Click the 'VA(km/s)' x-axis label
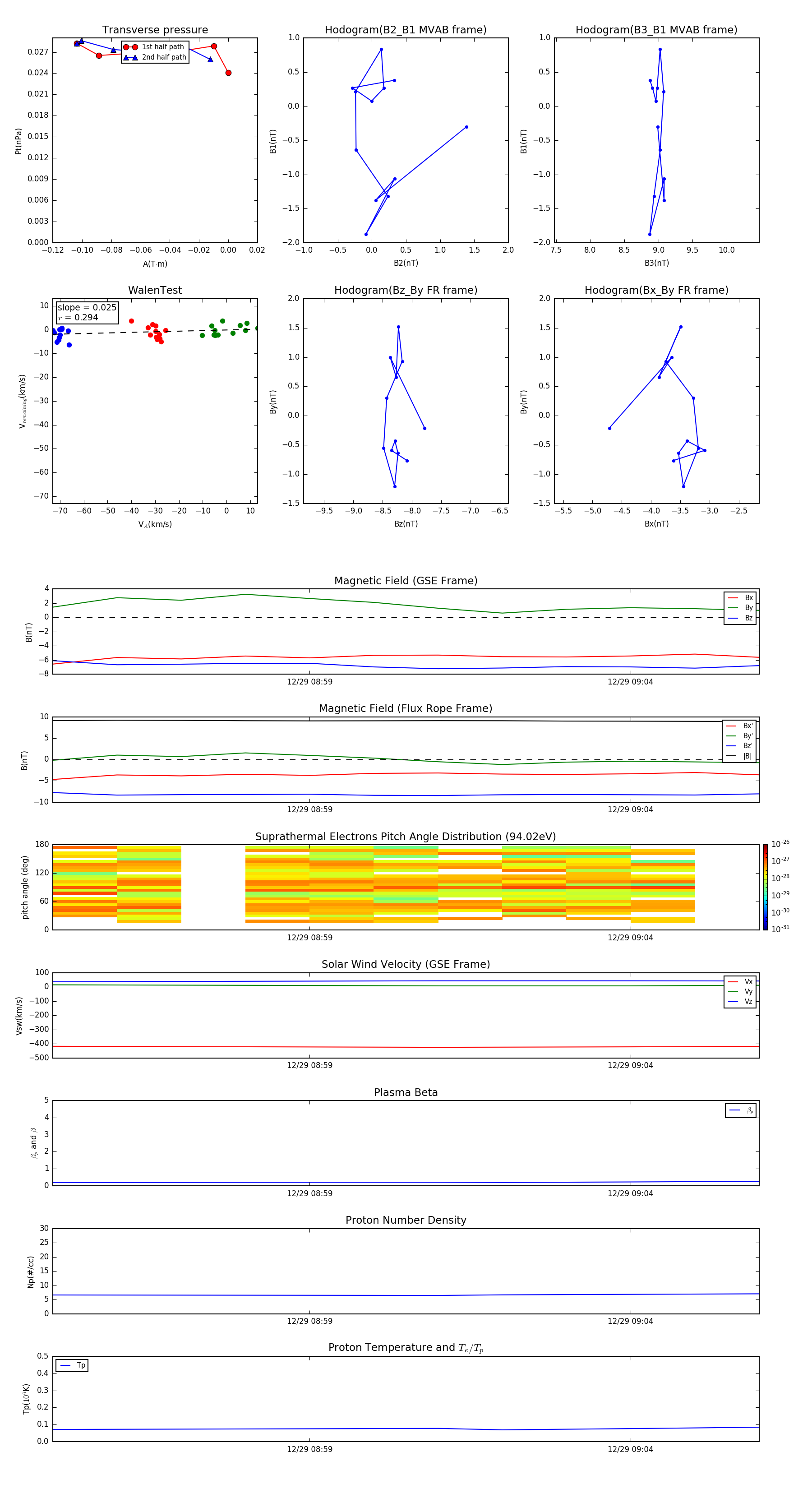The width and height of the screenshot is (812, 1489). pos(155,524)
